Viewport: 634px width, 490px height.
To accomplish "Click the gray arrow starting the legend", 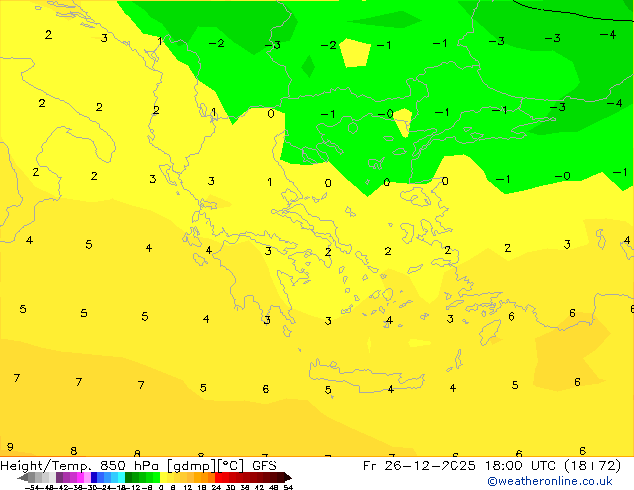I will pyautogui.click(x=23, y=477).
